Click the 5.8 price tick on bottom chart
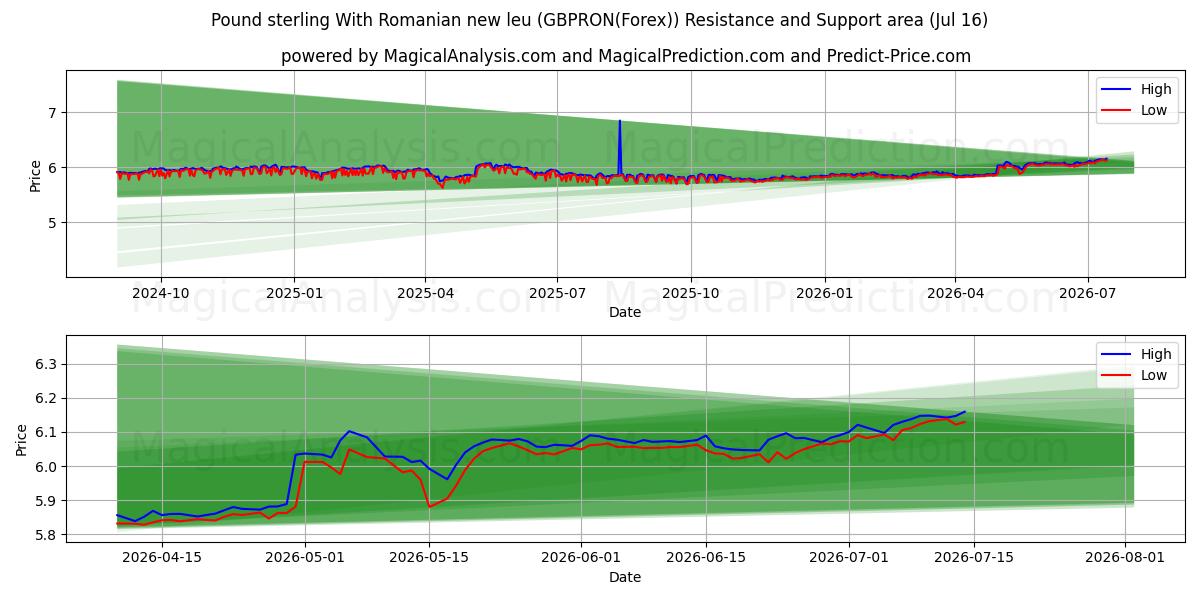 tap(47, 535)
